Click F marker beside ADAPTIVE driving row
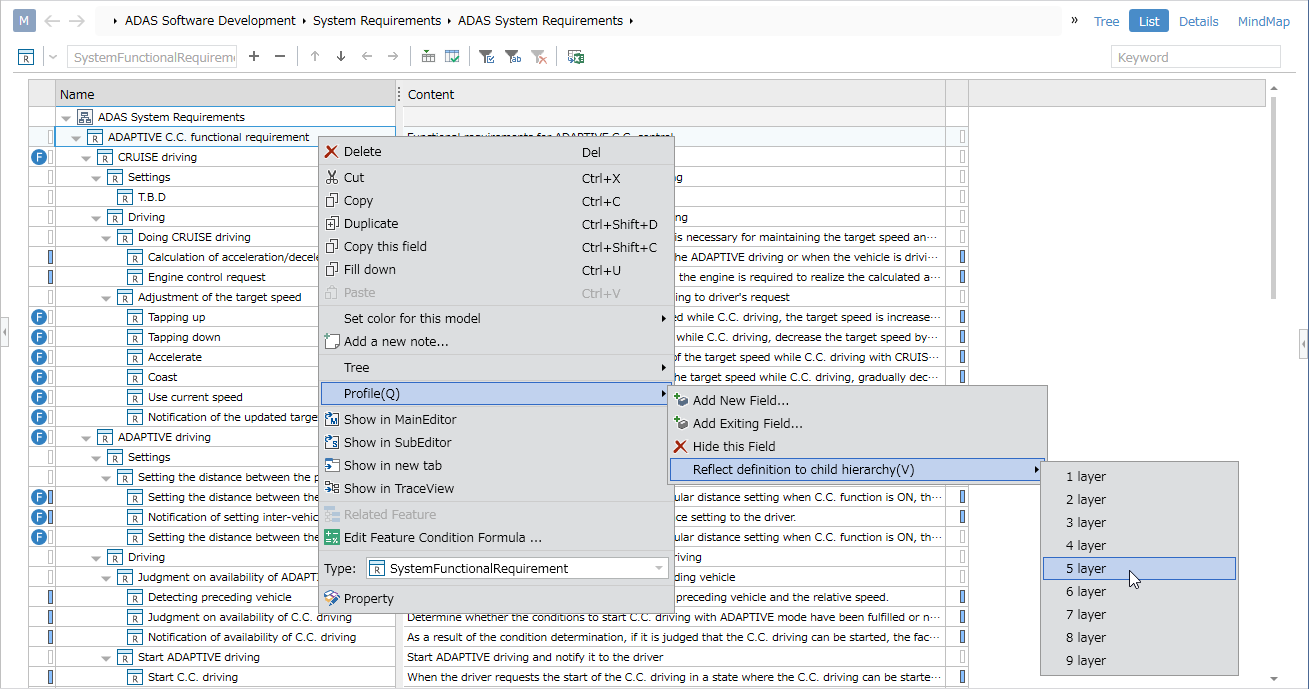 pos(40,437)
